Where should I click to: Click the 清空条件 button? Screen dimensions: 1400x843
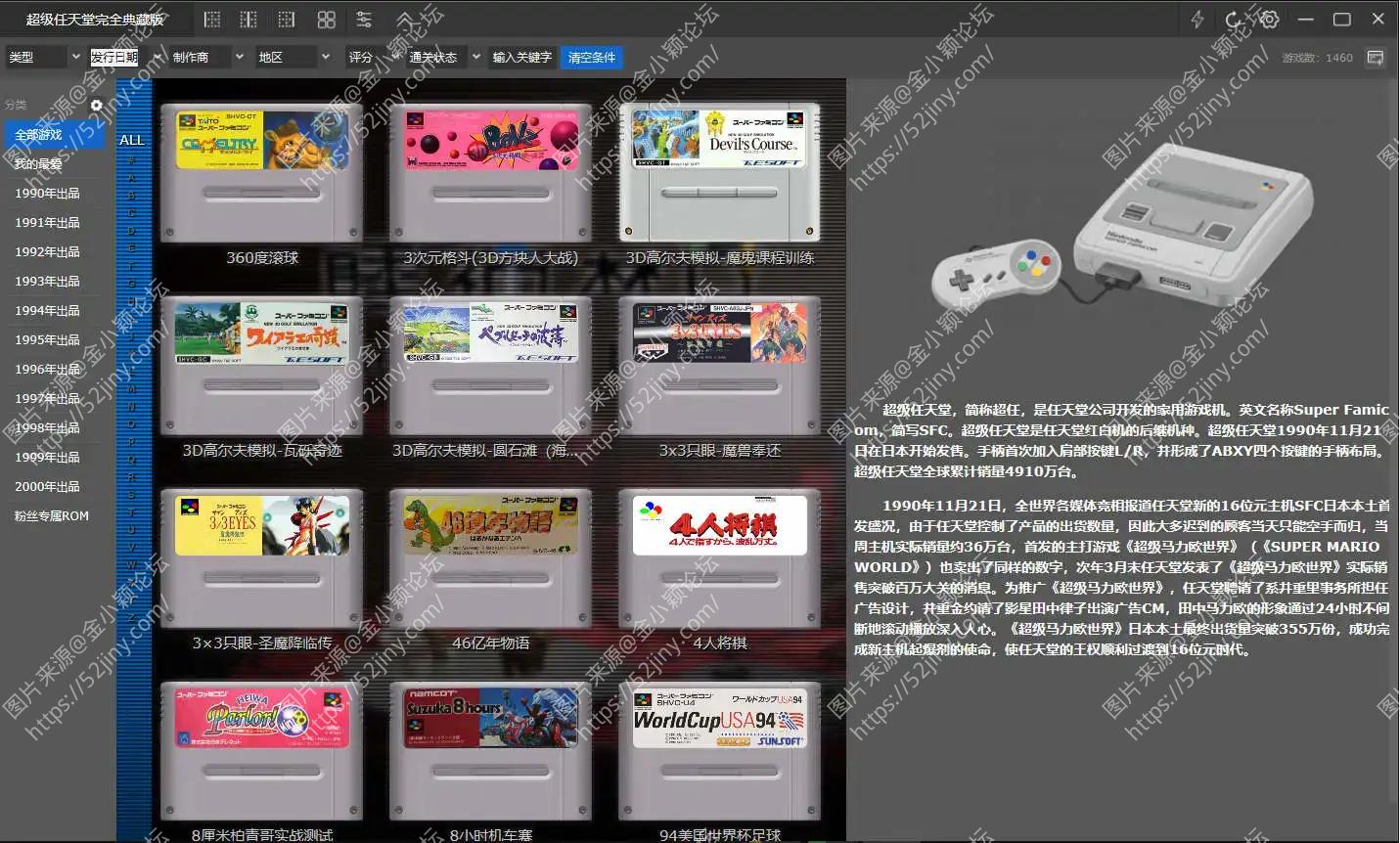pyautogui.click(x=591, y=57)
